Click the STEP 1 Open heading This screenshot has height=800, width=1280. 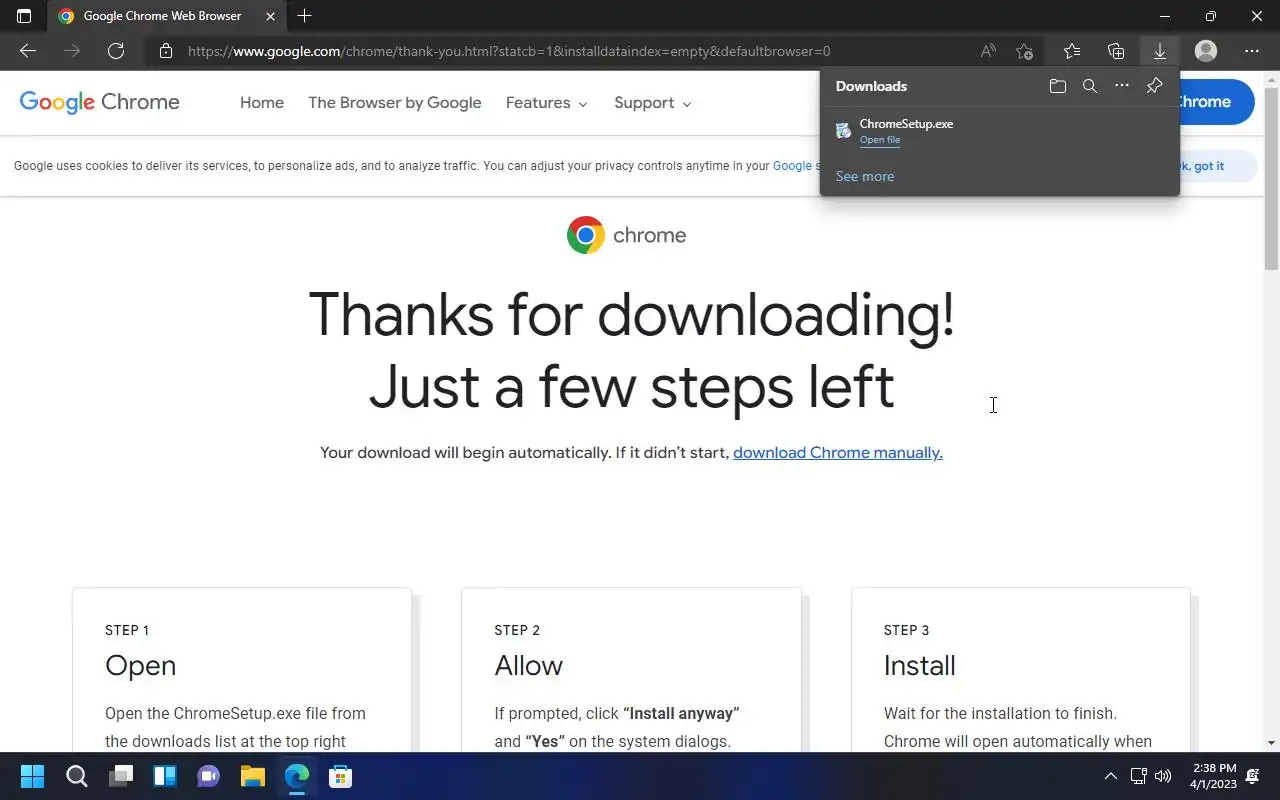pyautogui.click(x=140, y=666)
